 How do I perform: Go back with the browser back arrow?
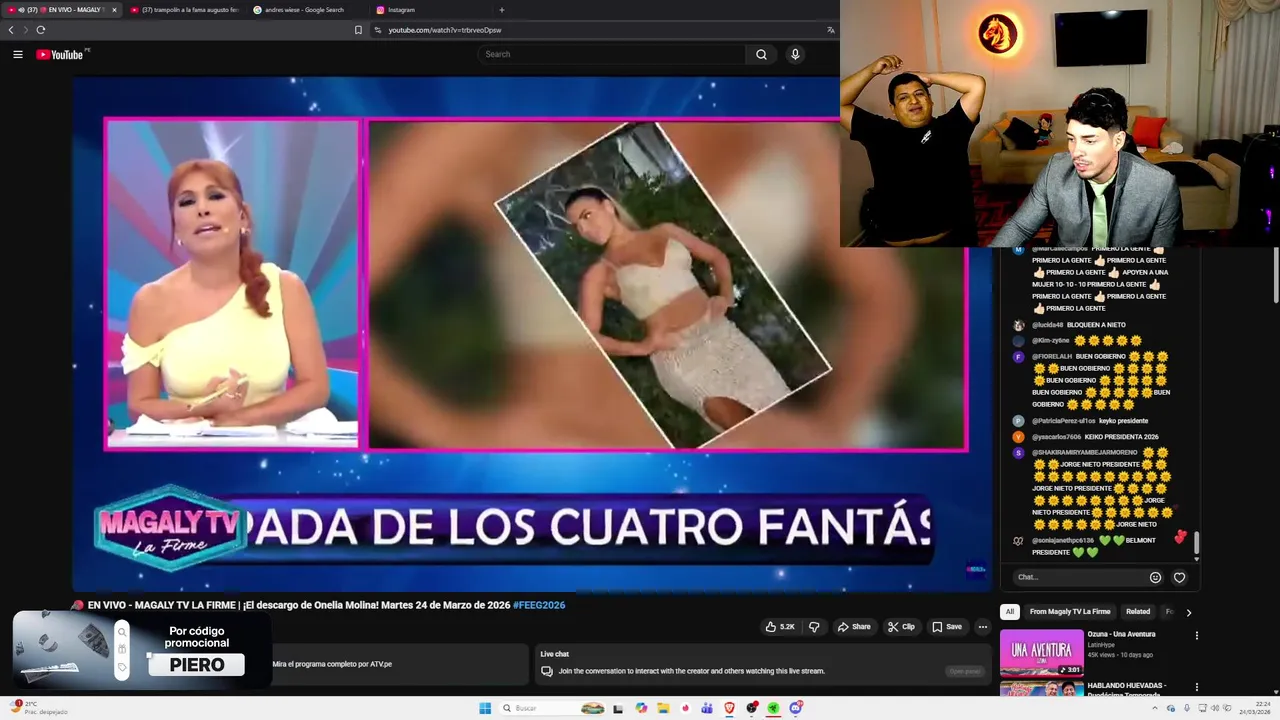11,30
